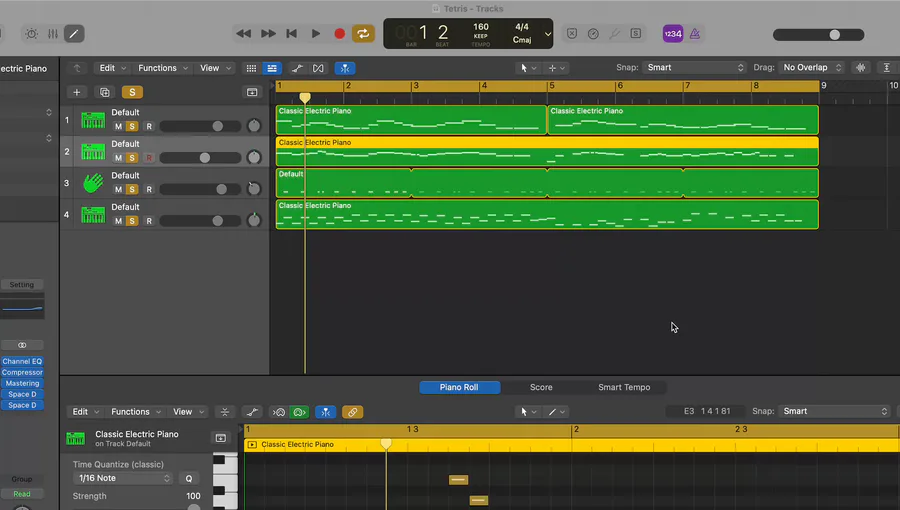The image size is (900, 510).
Task: Click the waveform zoom icon
Action: (860, 68)
